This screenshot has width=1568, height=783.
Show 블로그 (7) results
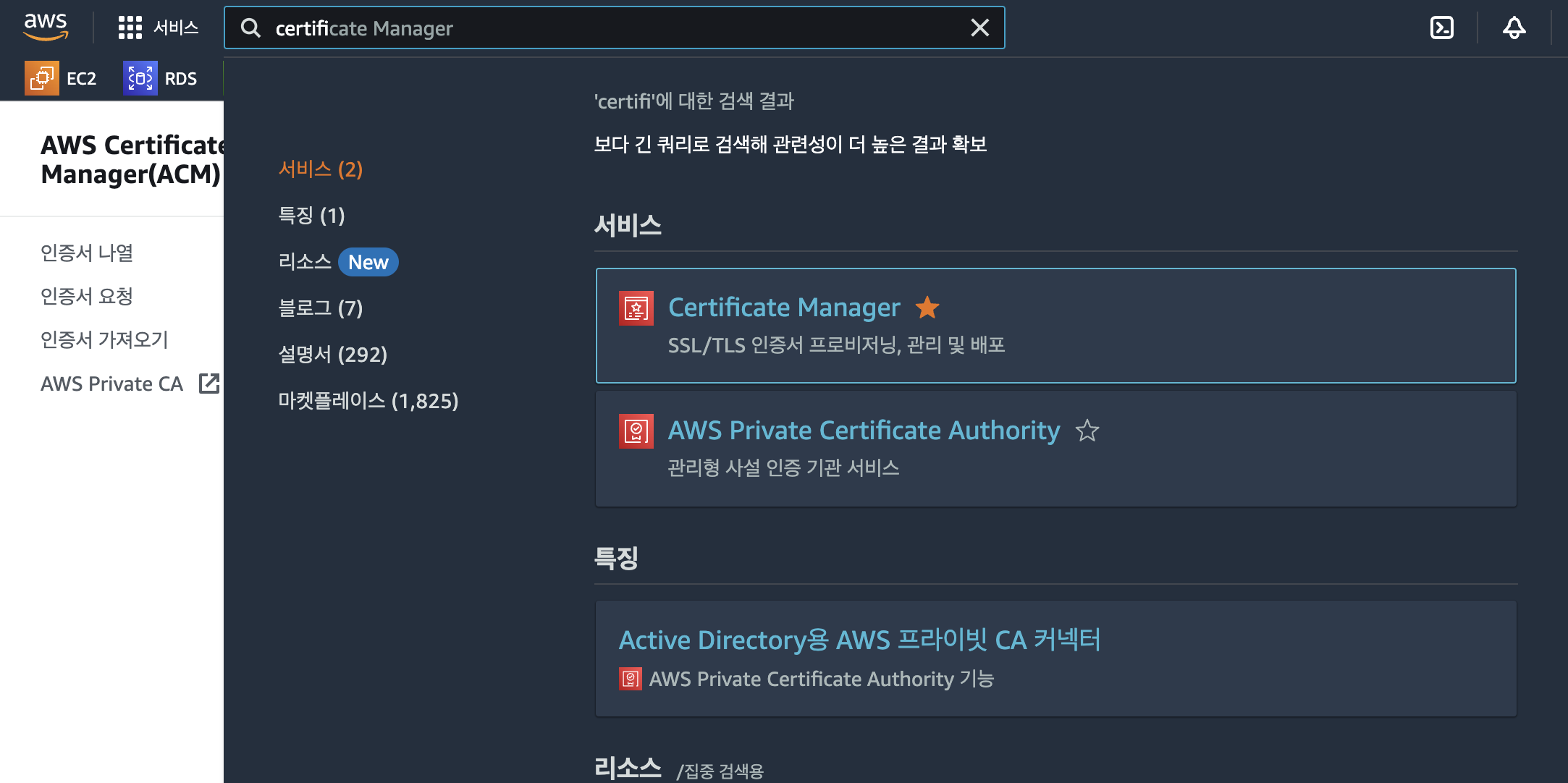coord(320,308)
